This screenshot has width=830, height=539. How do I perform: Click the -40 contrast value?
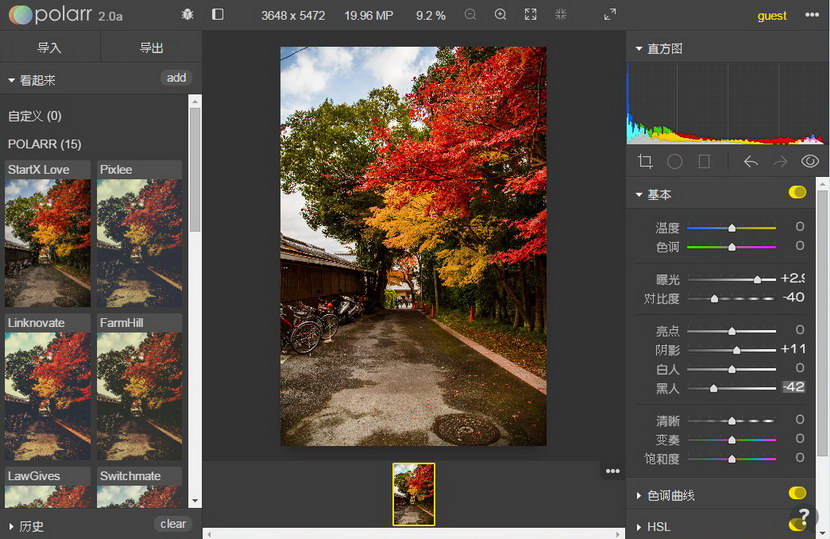[794, 297]
